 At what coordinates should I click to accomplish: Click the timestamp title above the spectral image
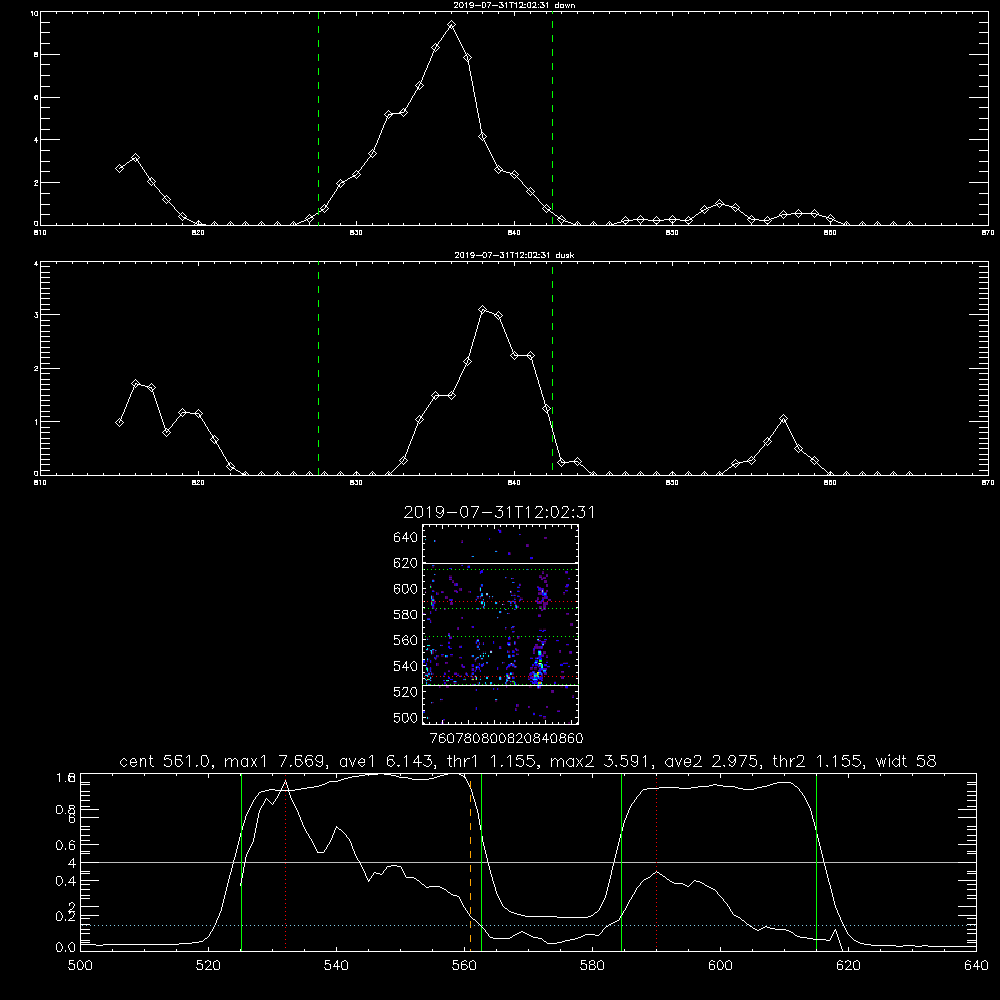(x=499, y=512)
